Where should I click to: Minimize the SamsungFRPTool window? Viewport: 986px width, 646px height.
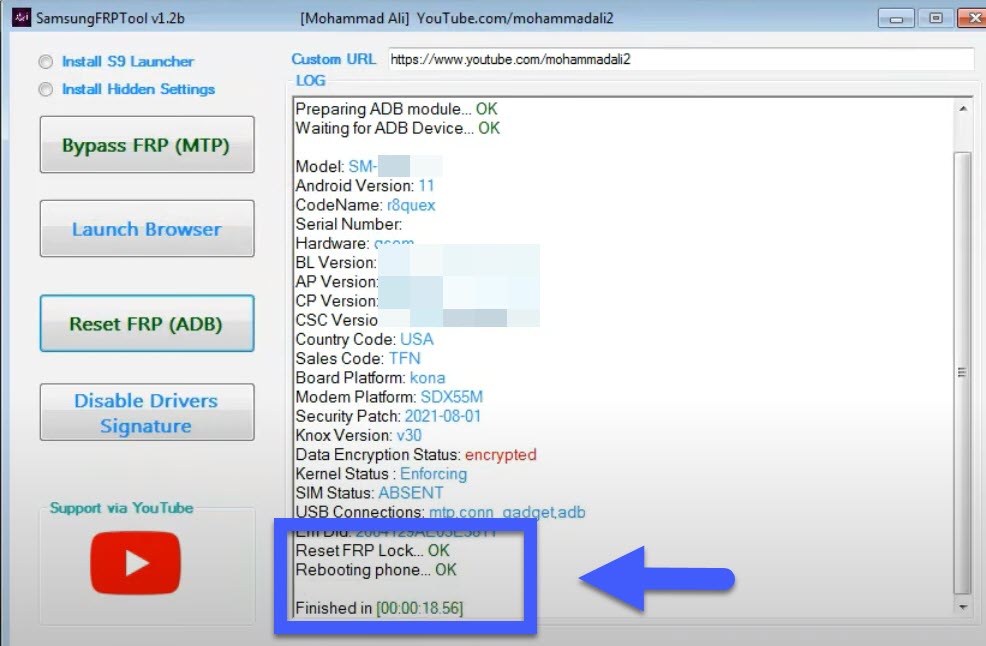coord(896,18)
